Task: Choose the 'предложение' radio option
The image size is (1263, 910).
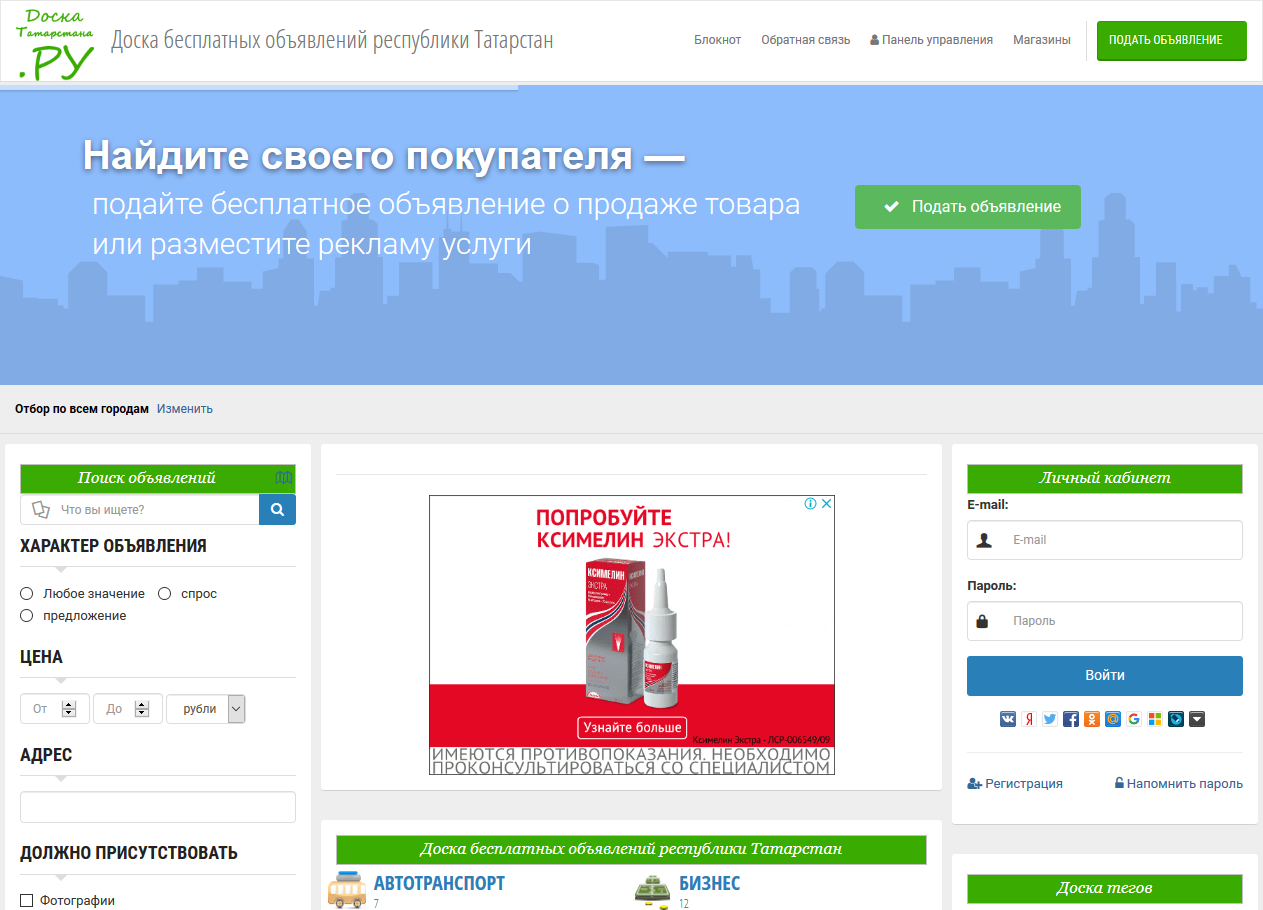Action: [x=27, y=616]
